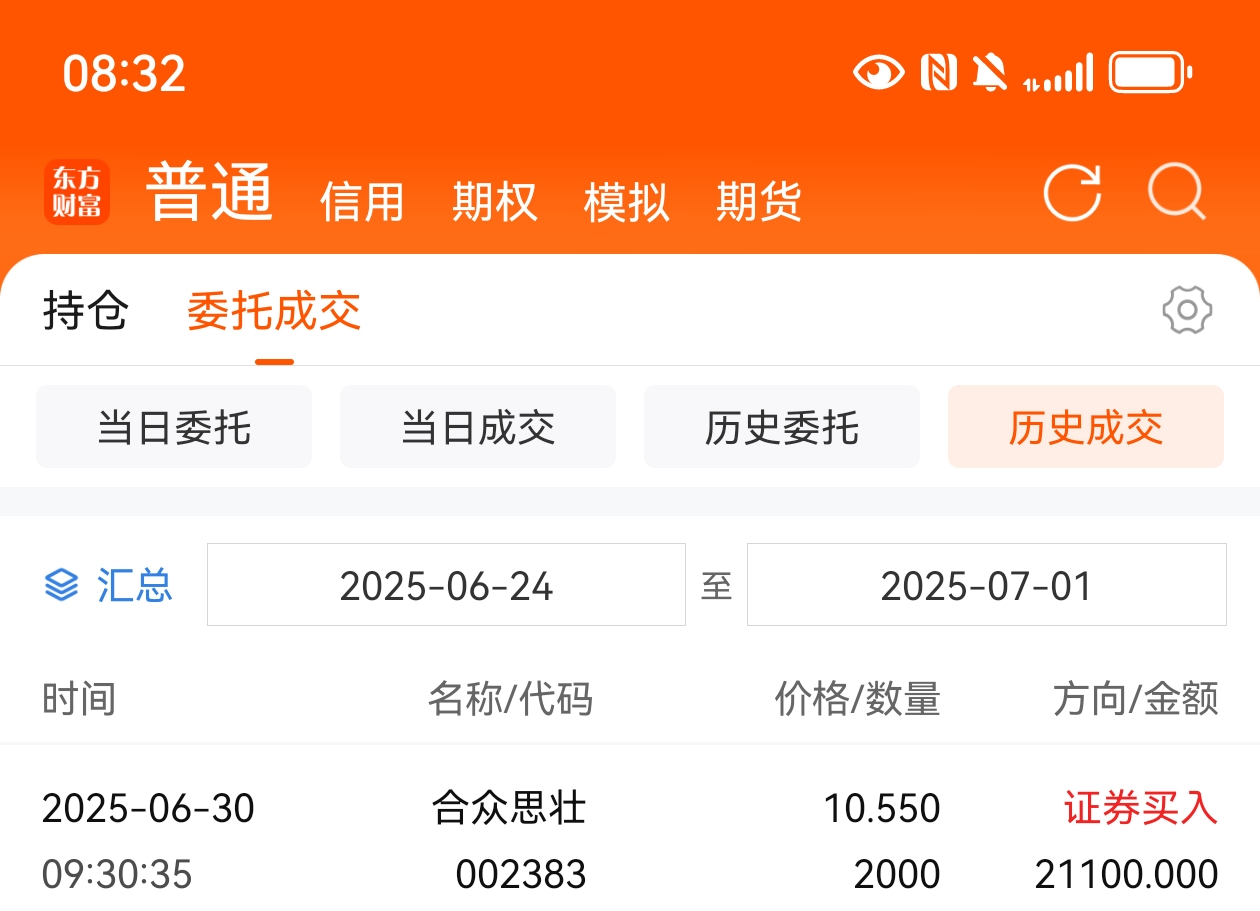Image resolution: width=1260 pixels, height=911 pixels.
Task: Open start date picker 2025-06-24
Action: click(x=446, y=585)
